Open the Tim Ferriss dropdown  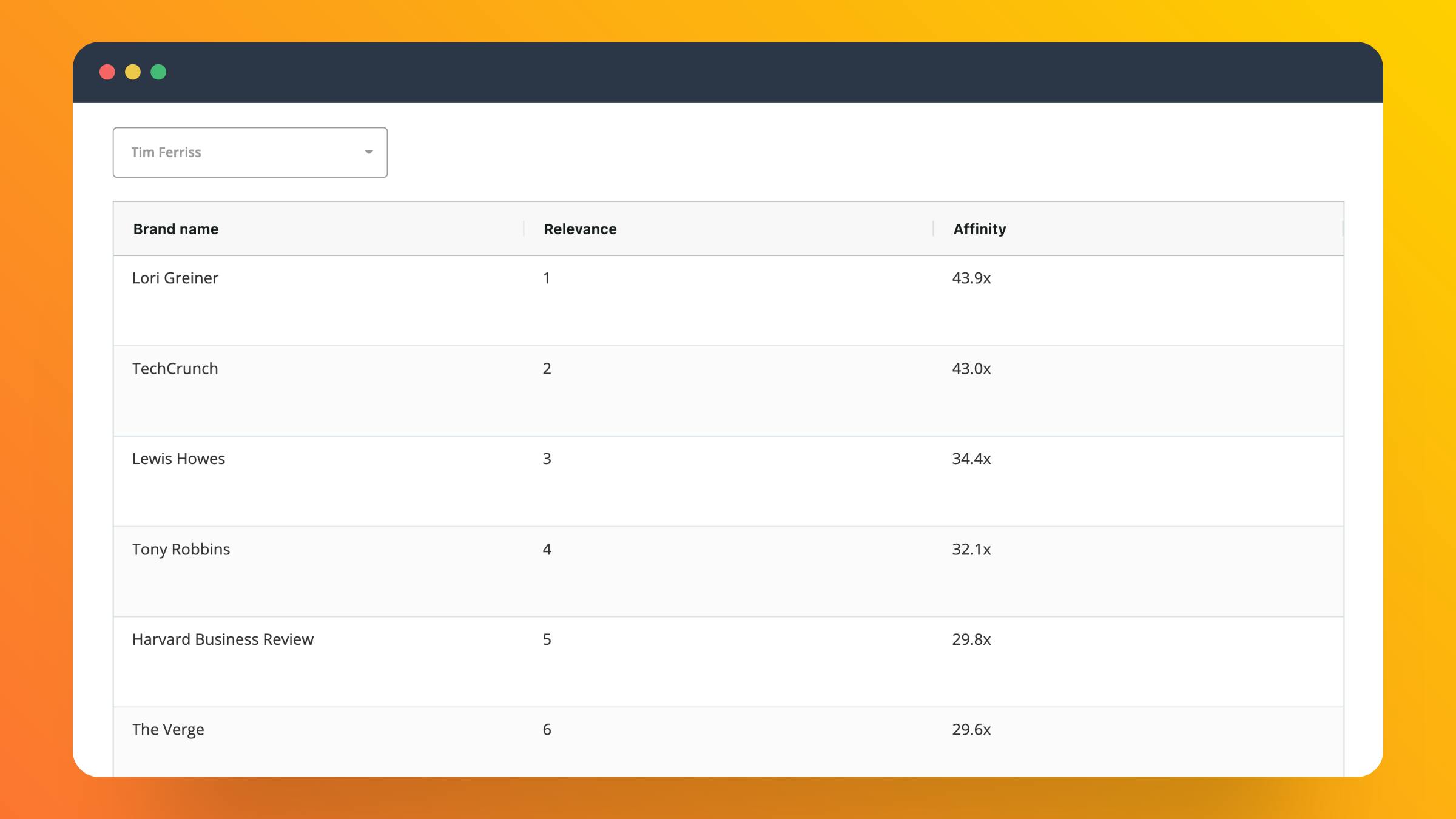pyautogui.click(x=250, y=152)
